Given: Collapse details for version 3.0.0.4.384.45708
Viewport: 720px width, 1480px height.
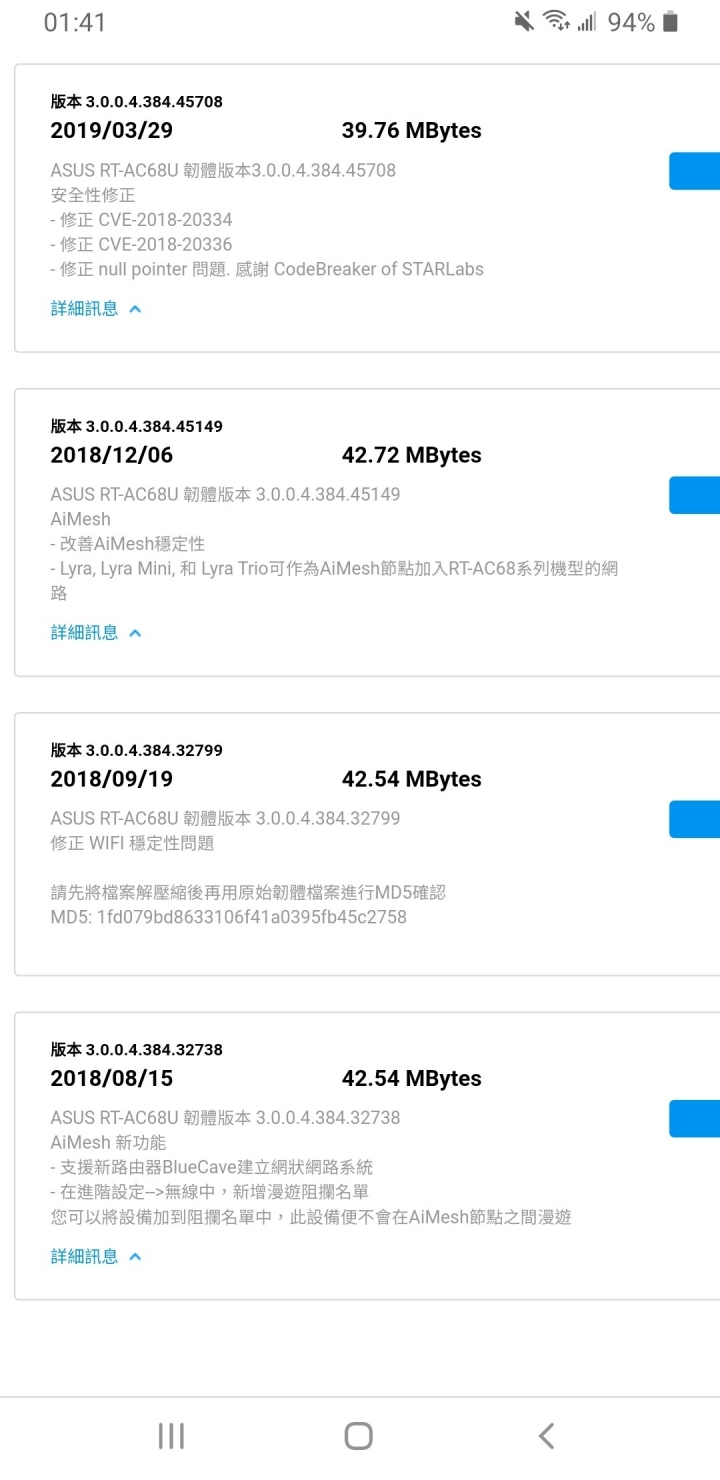Looking at the screenshot, I should tap(96, 308).
